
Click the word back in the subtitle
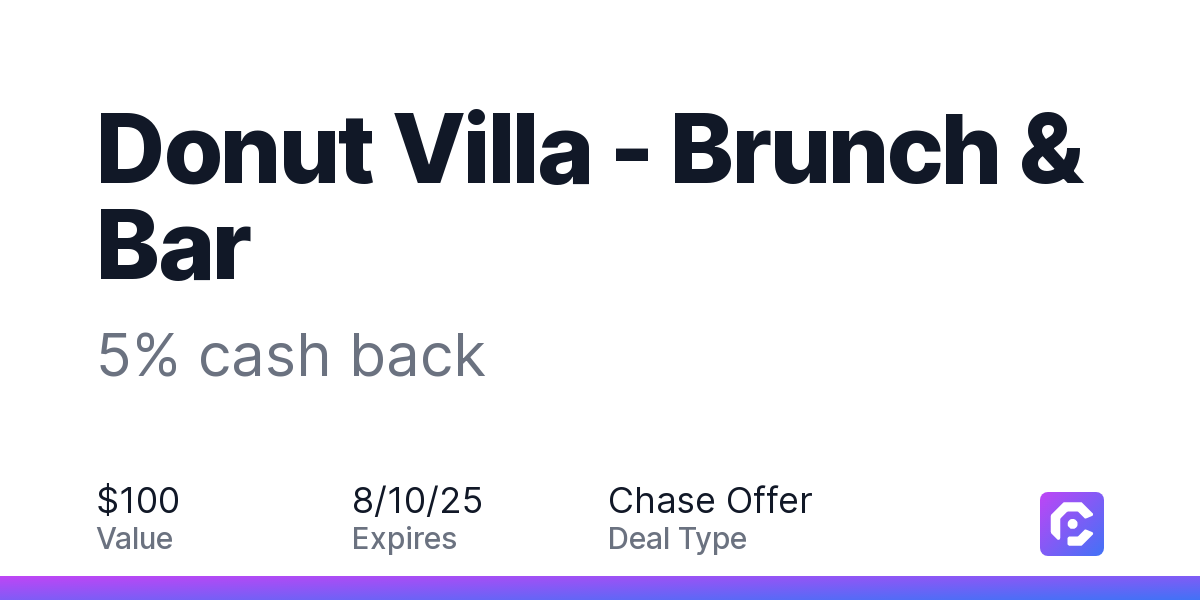tap(417, 355)
